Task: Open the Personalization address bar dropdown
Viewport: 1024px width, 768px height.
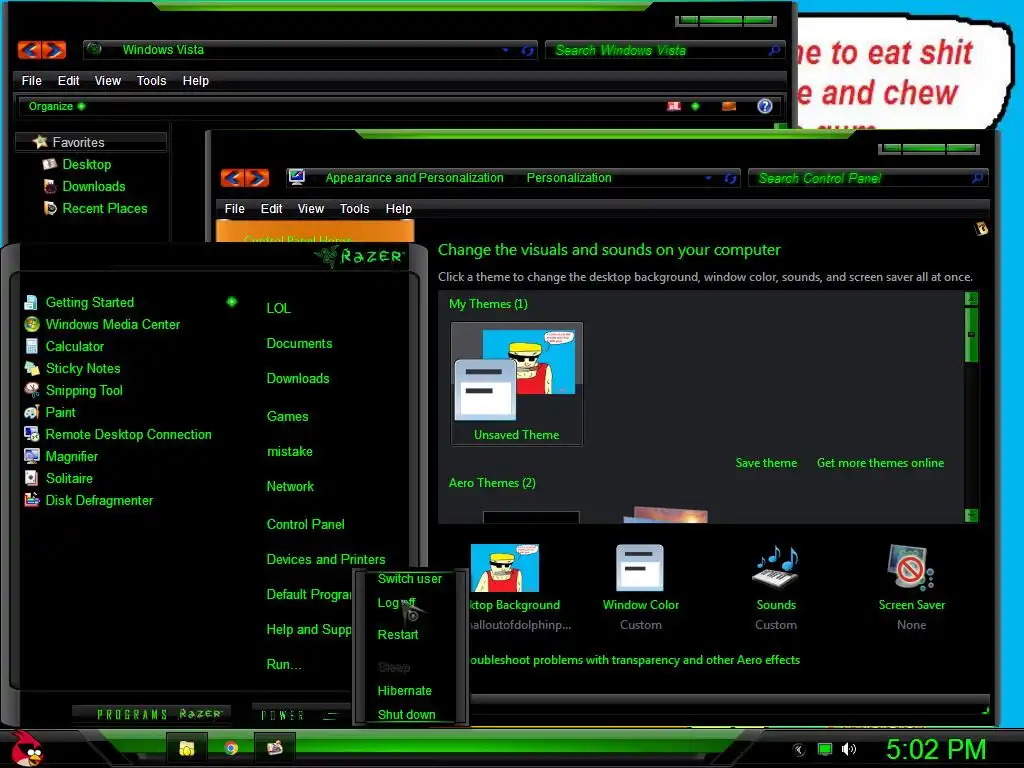Action: [708, 178]
